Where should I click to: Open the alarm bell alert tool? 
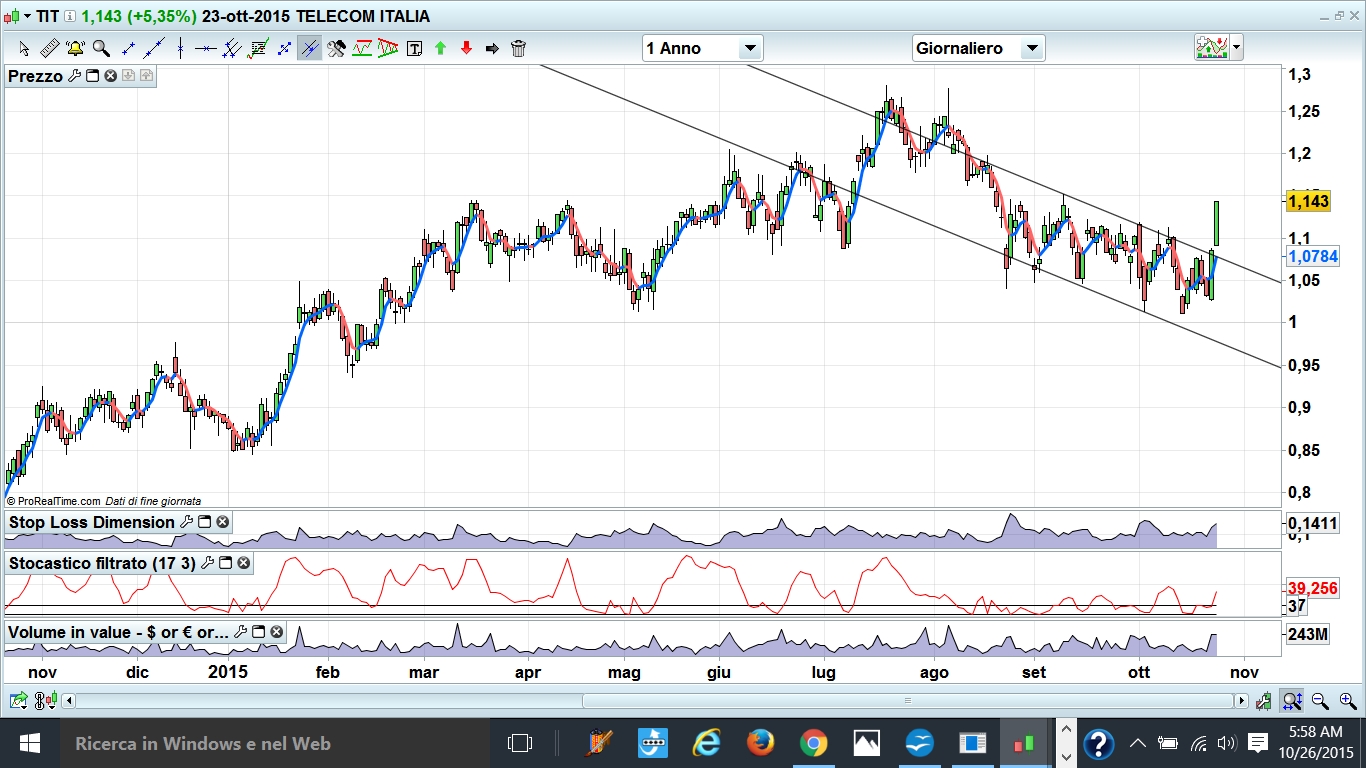point(75,48)
